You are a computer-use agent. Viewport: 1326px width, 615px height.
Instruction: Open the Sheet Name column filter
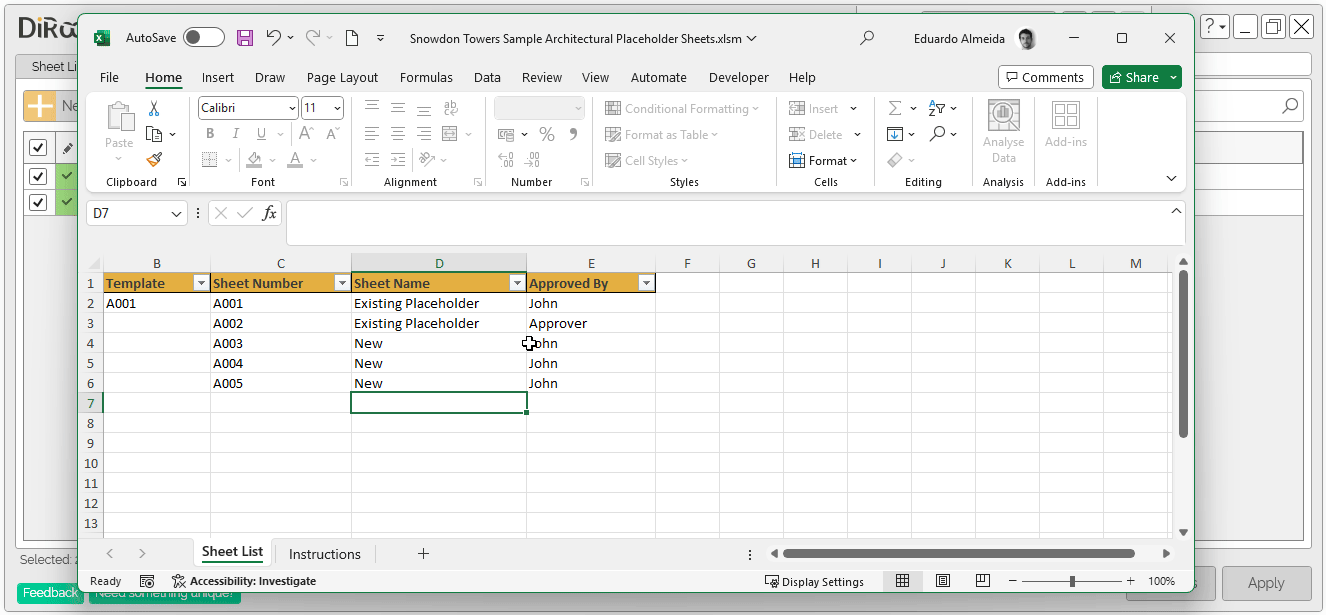click(x=517, y=283)
